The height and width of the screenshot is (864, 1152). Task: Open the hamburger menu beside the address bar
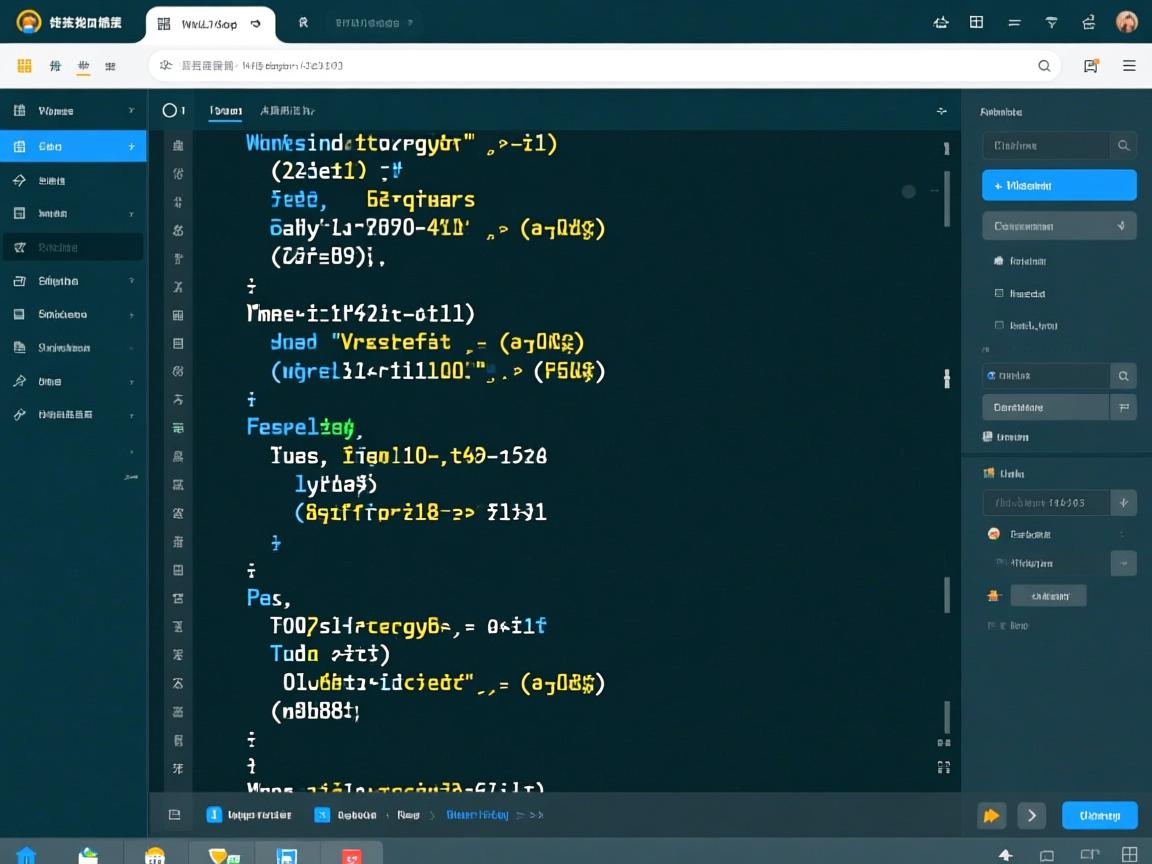1129,66
